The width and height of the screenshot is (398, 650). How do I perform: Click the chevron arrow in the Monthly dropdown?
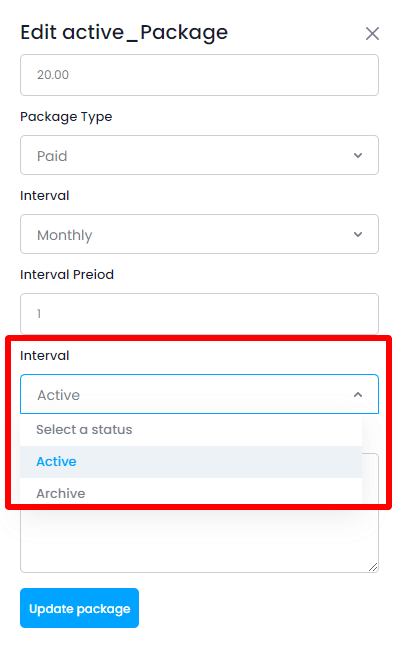tap(358, 235)
